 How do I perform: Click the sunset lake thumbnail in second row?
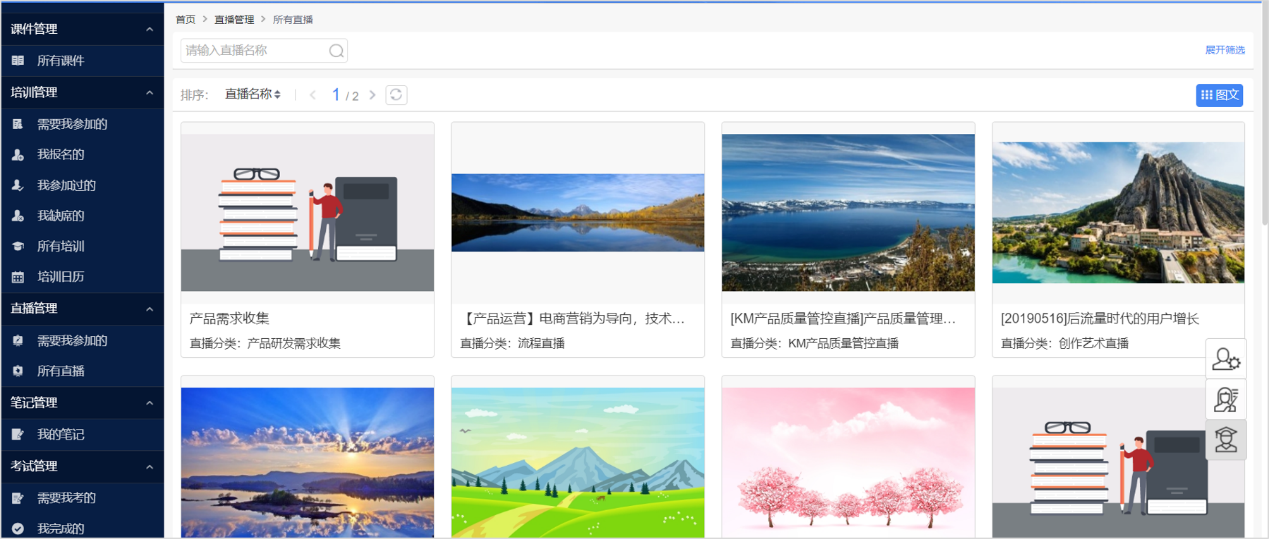coord(307,463)
